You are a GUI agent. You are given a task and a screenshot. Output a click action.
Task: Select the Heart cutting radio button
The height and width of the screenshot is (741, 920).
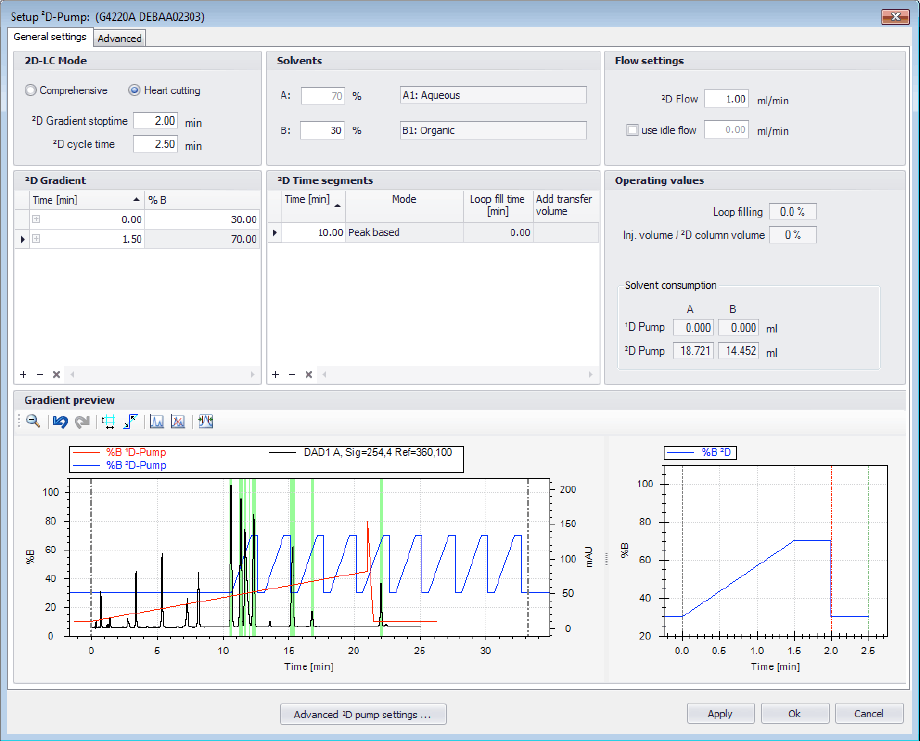pos(135,91)
